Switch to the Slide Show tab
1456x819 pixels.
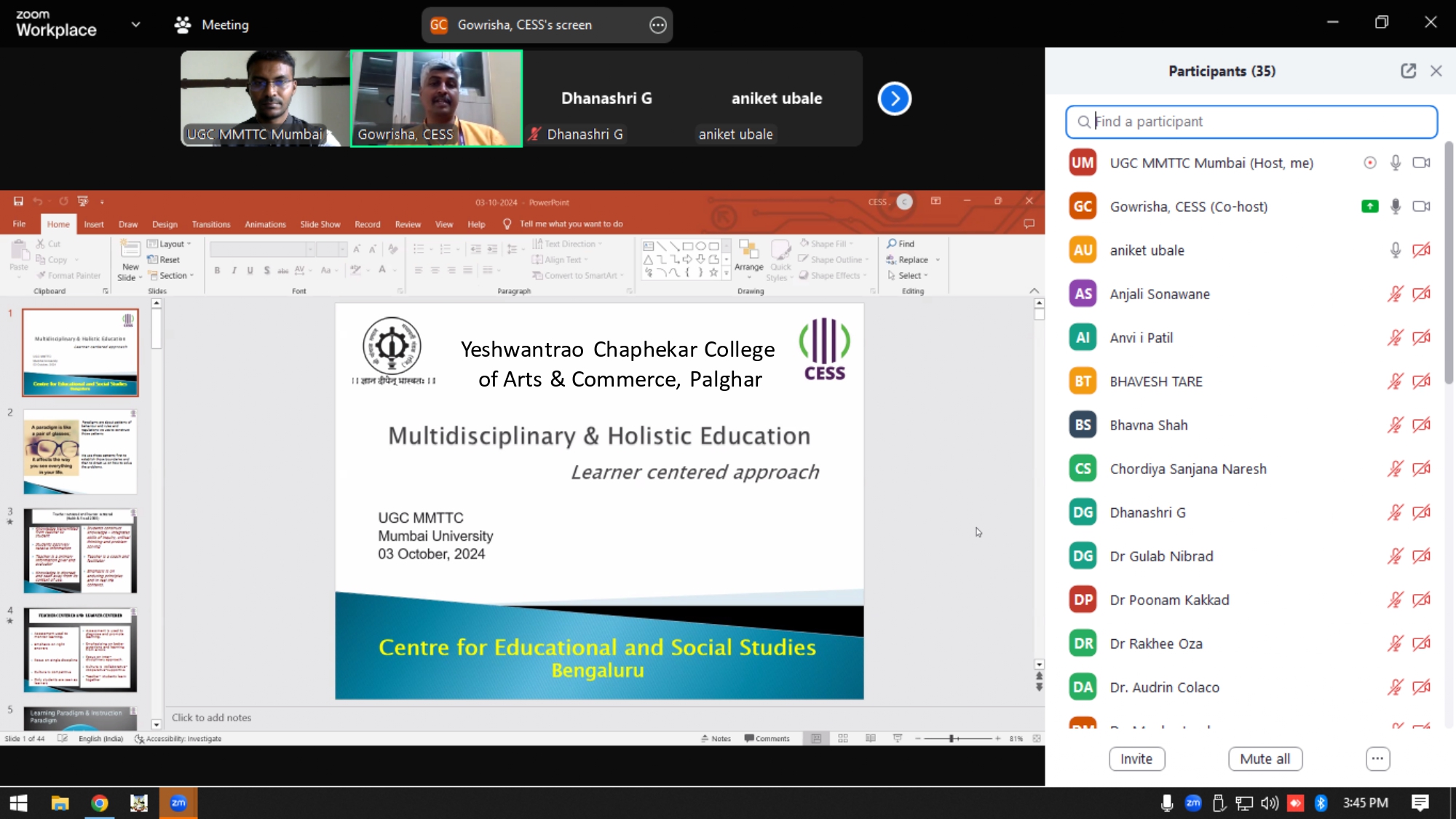[x=320, y=224]
